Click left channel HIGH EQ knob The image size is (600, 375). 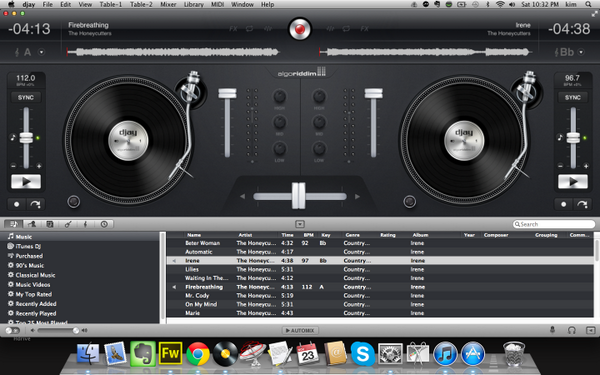(x=279, y=96)
